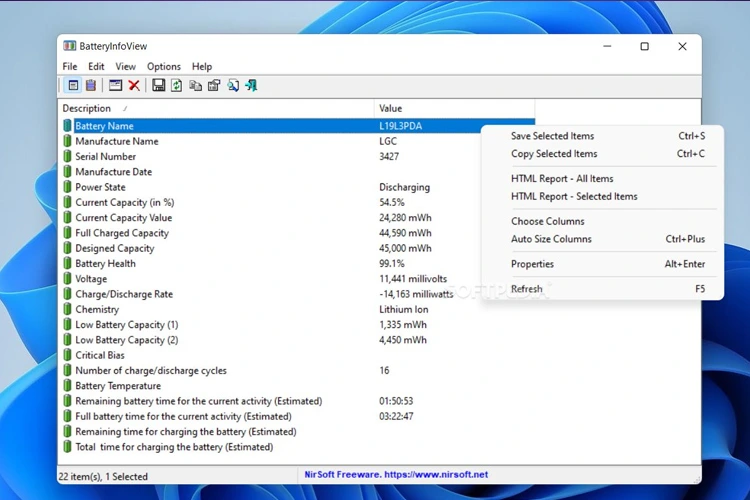Click the Exit door toolbar icon
This screenshot has height=500, width=750.
click(x=252, y=86)
